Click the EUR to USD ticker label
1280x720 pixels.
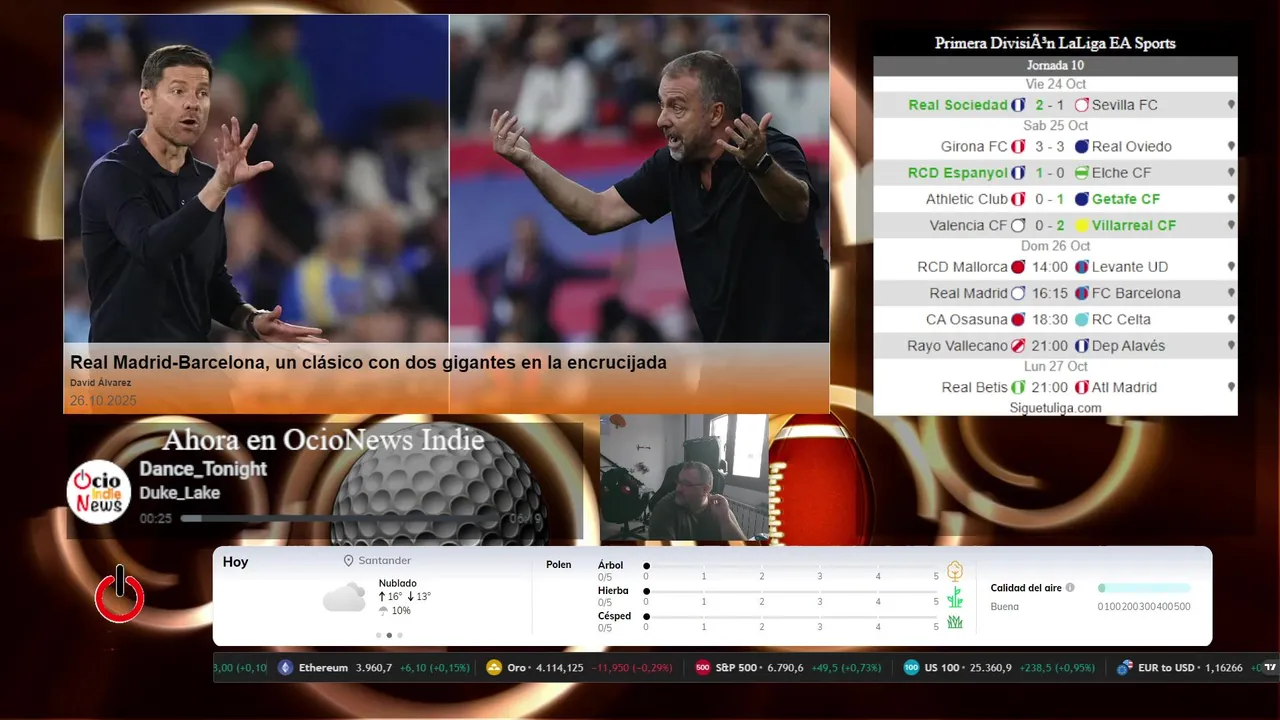pyautogui.click(x=1166, y=668)
